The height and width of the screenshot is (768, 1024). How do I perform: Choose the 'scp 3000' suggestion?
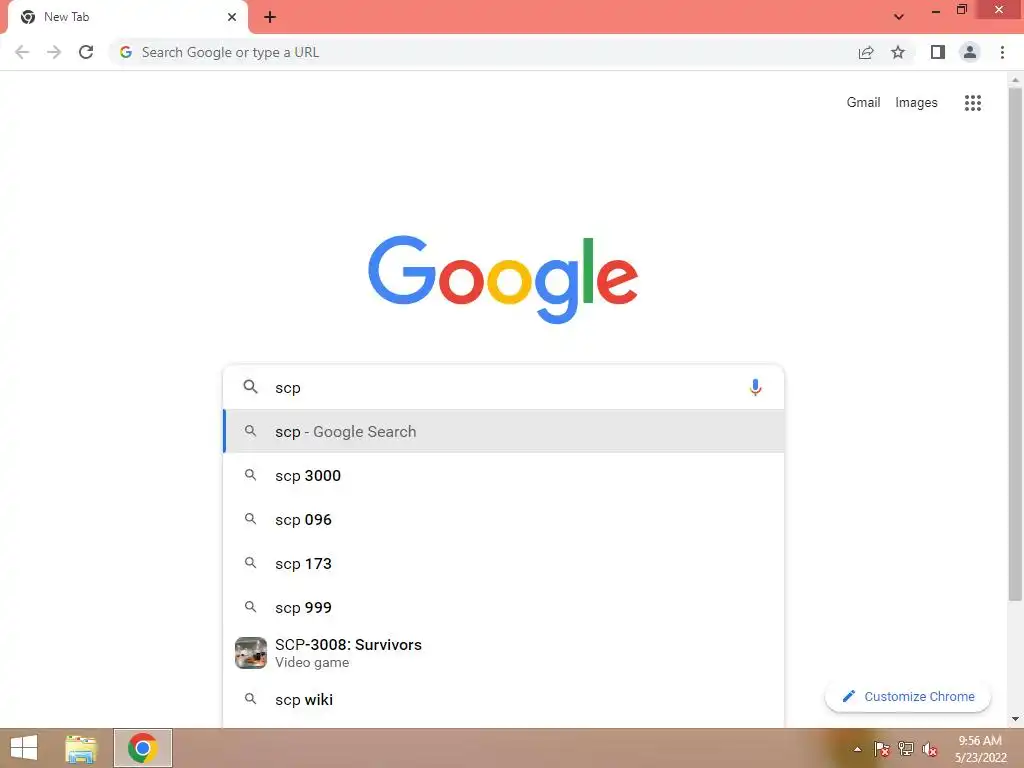504,475
